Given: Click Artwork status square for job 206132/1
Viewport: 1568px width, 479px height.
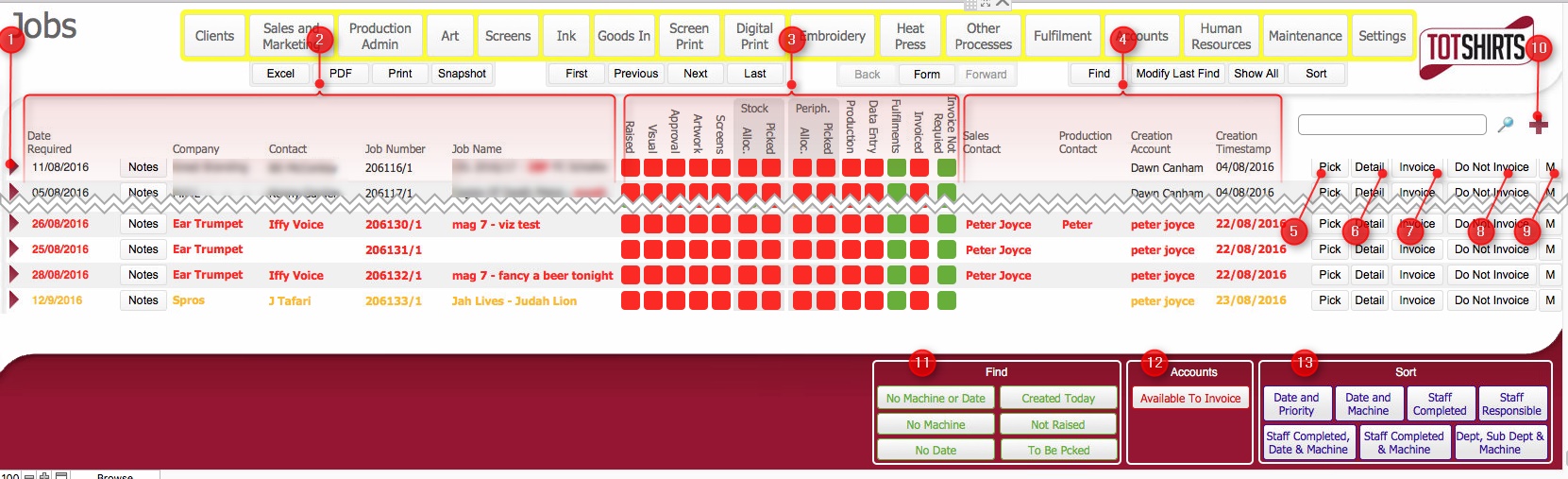Looking at the screenshot, I should [x=699, y=276].
